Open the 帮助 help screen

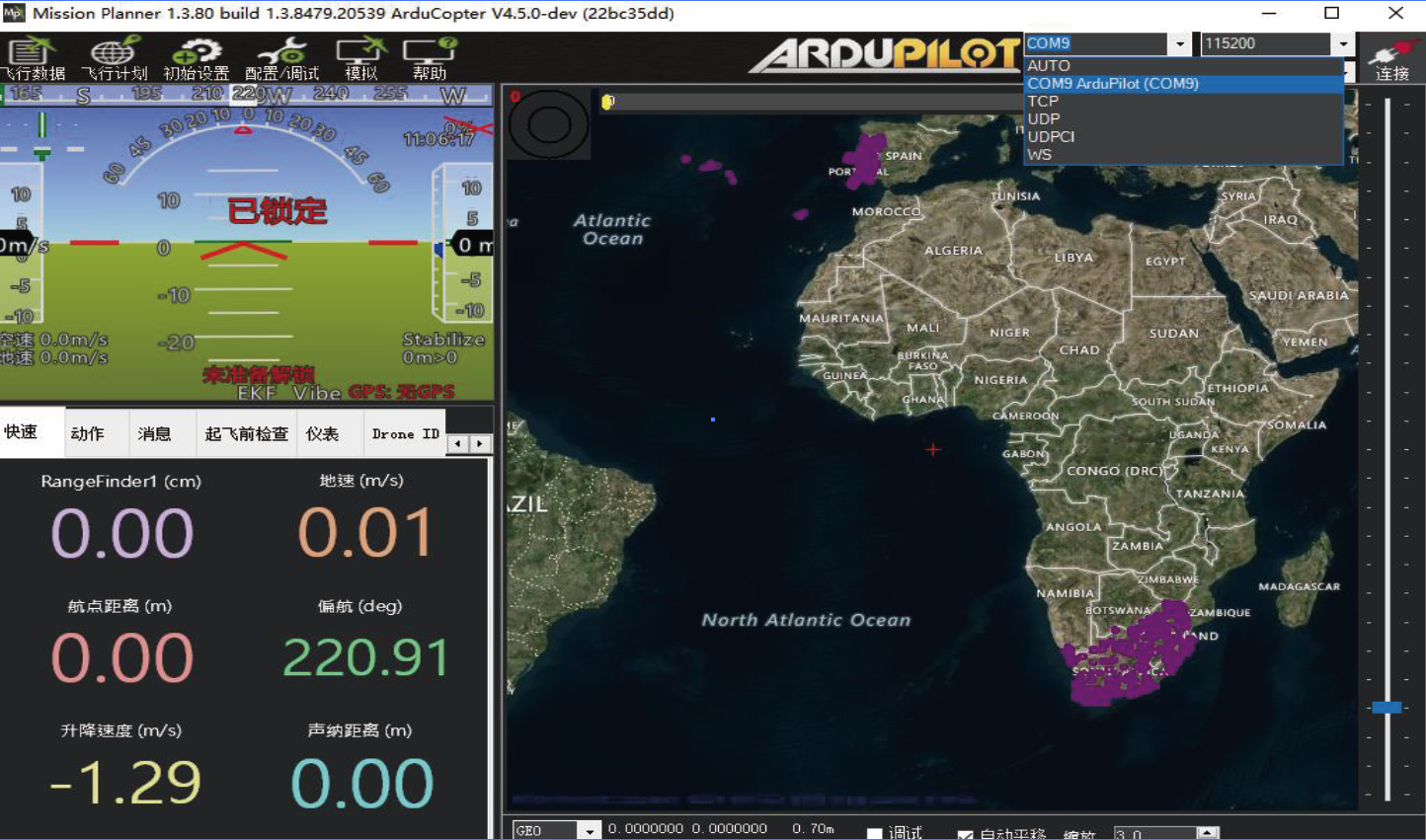[430, 58]
